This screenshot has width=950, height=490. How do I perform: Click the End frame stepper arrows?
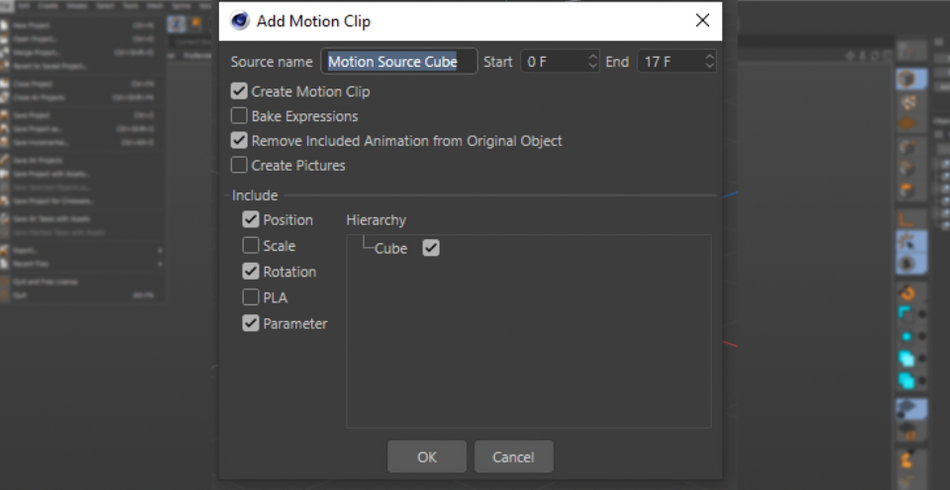[x=709, y=62]
